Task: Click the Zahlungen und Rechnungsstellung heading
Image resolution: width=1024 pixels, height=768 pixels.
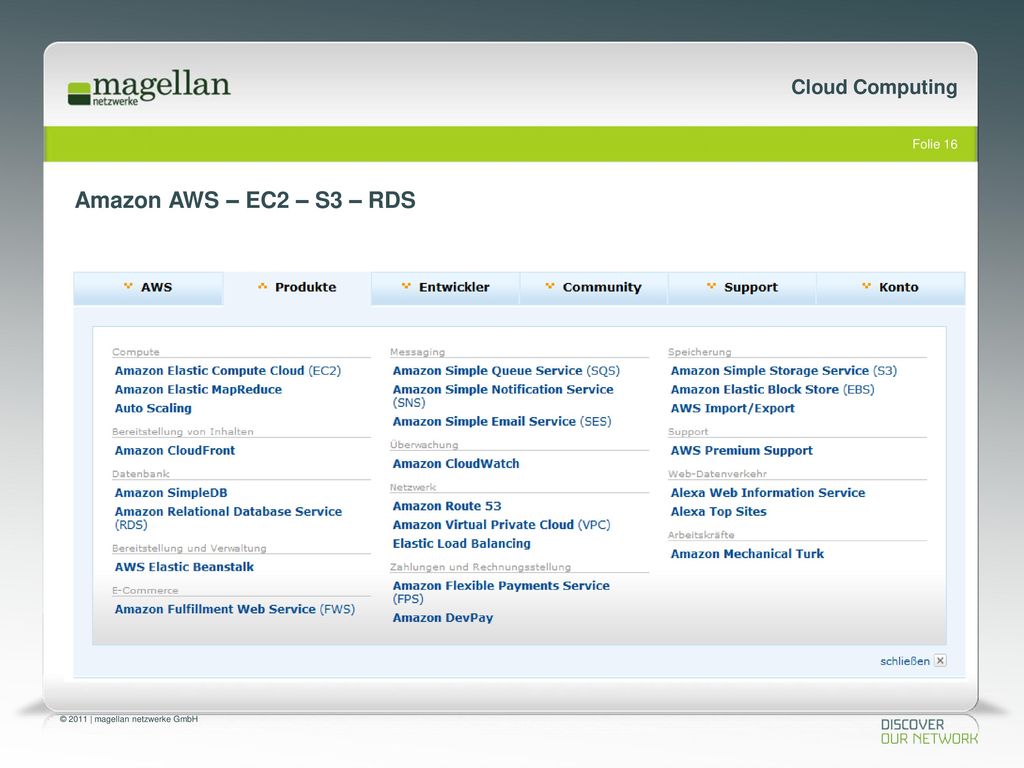Action: coord(480,567)
